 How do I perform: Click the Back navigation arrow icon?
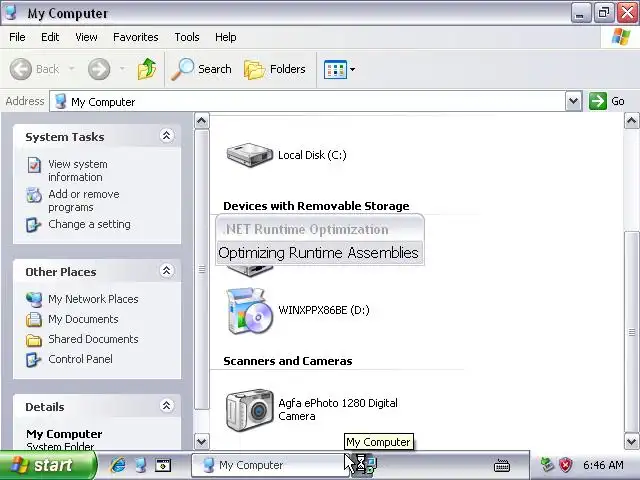pos(20,69)
